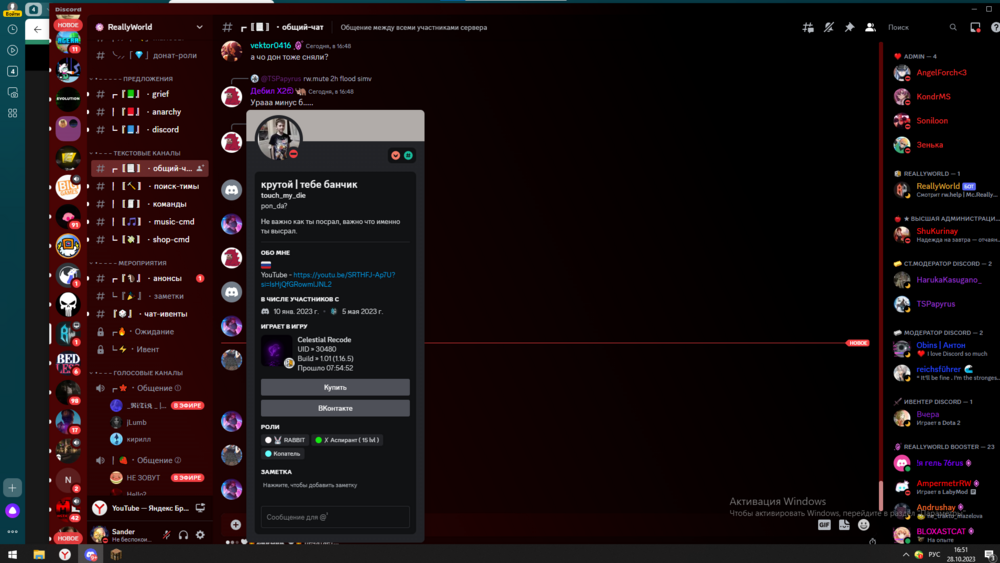Toggle microphone mute in user panel
1000x563 pixels.
pyautogui.click(x=166, y=535)
